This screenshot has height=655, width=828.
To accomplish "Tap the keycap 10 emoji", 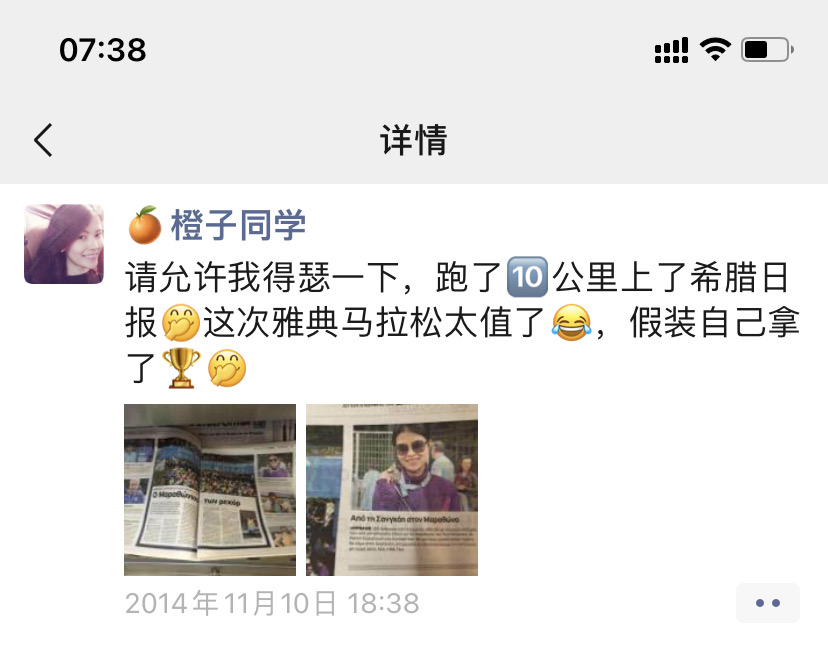I will 527,277.
